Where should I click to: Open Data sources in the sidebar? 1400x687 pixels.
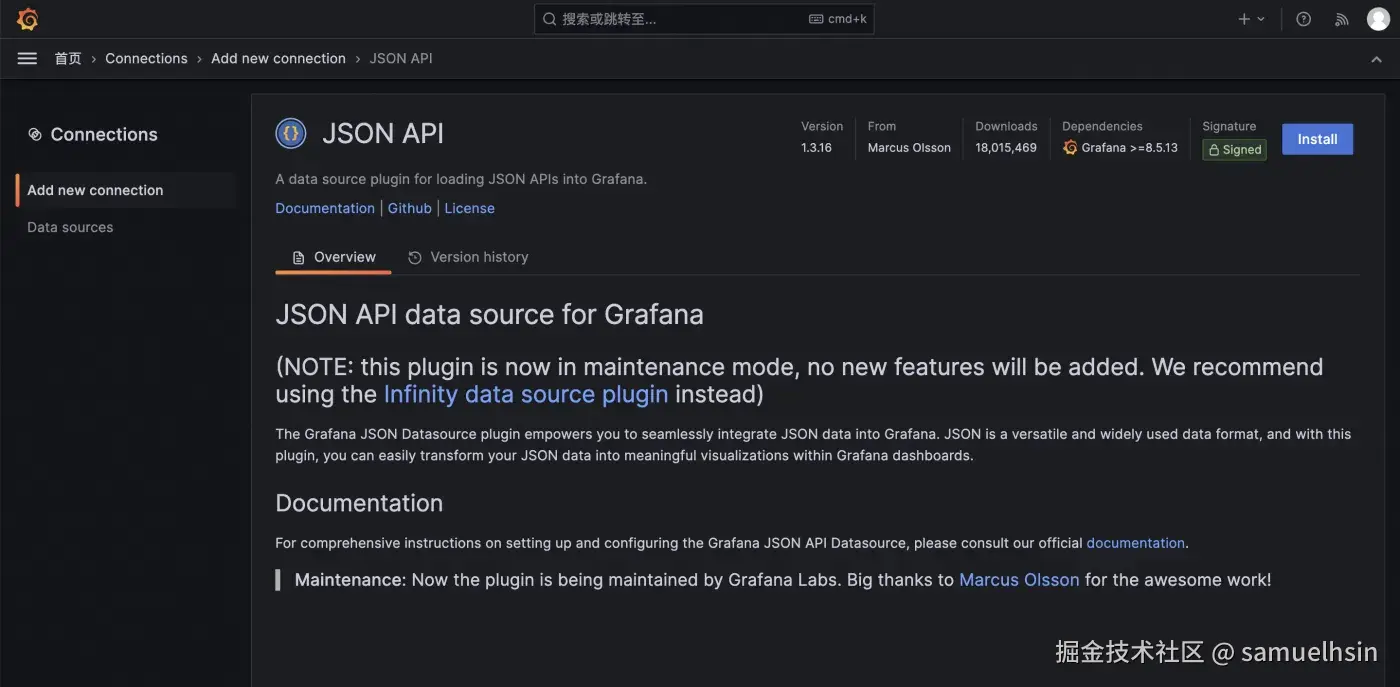tap(70, 227)
